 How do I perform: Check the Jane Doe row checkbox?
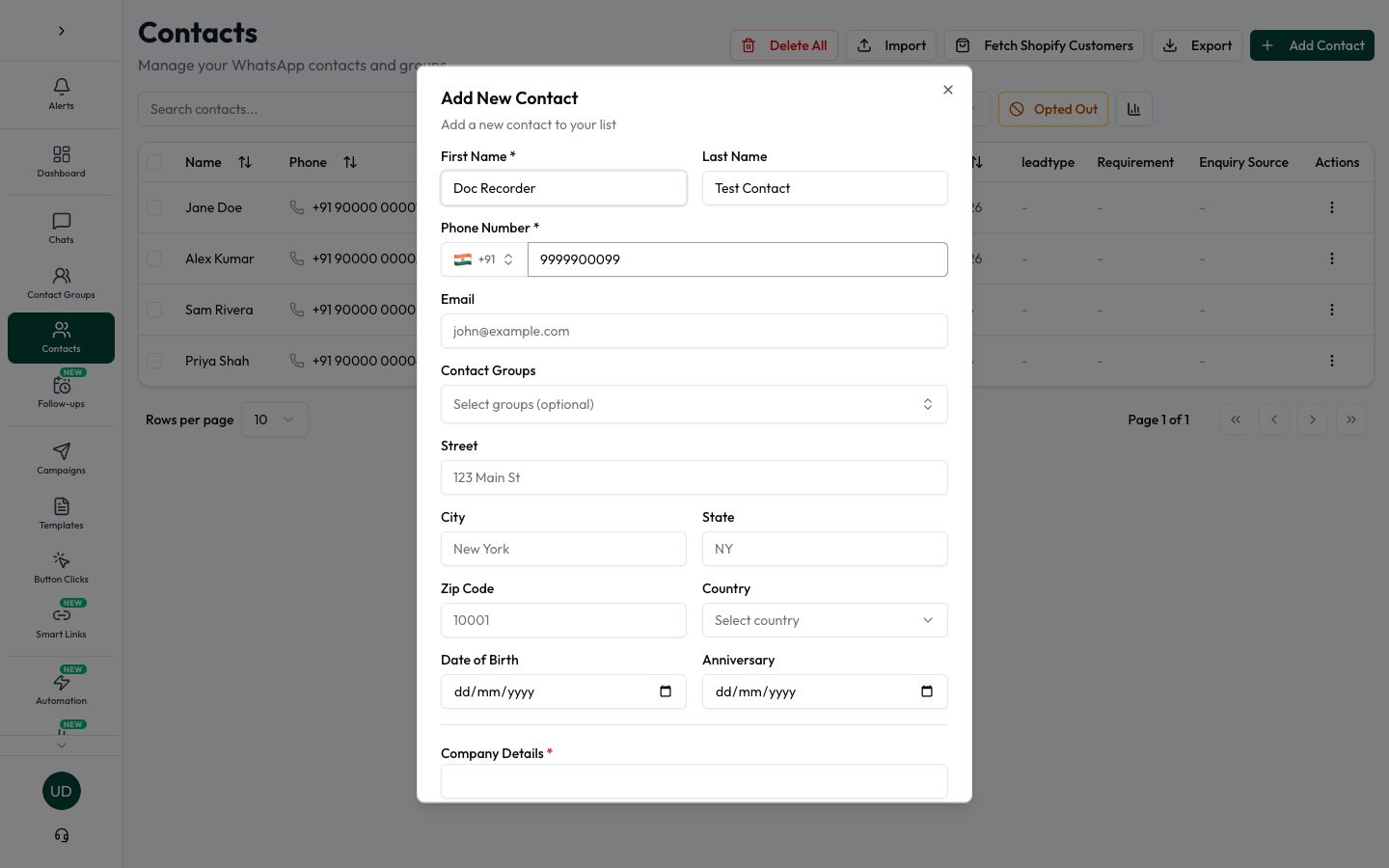tap(154, 207)
